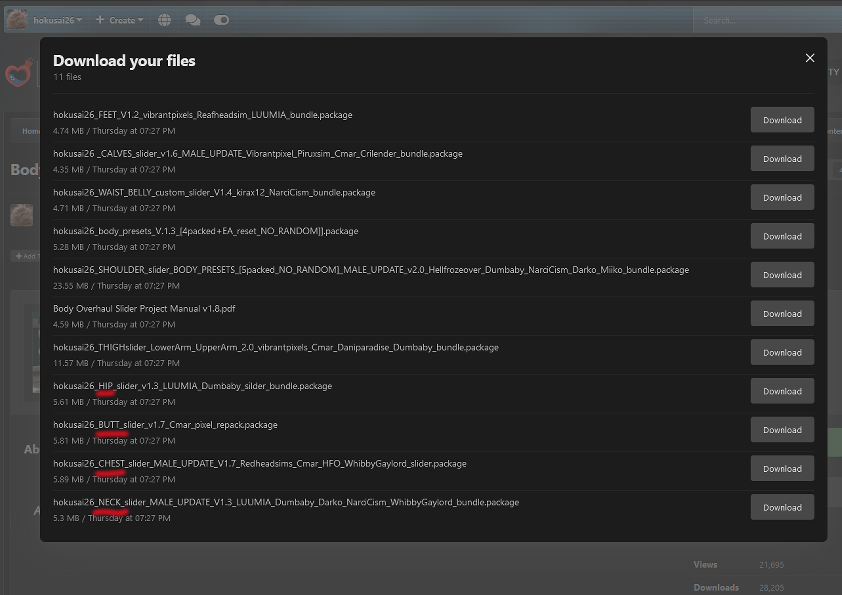Click the site heart logo
The width and height of the screenshot is (842, 595).
[x=19, y=73]
